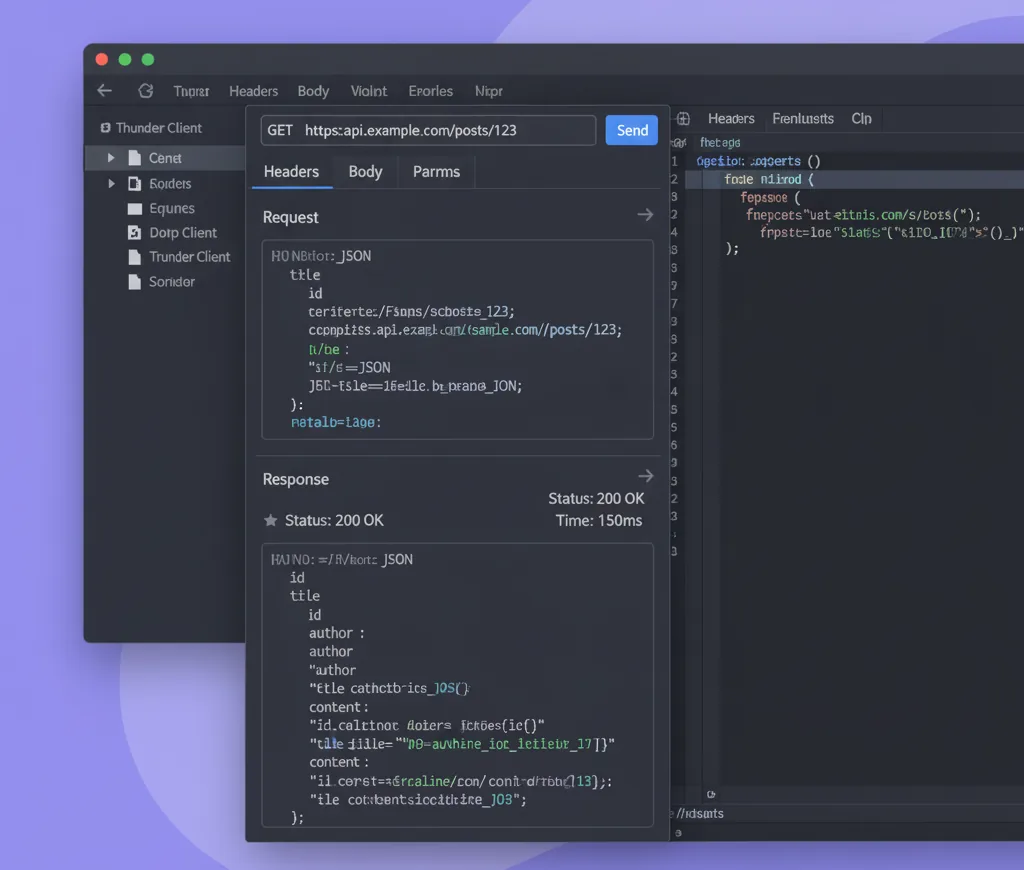Open the Headers tab in right panel
Screen dimensions: 1024x870
click(x=731, y=119)
